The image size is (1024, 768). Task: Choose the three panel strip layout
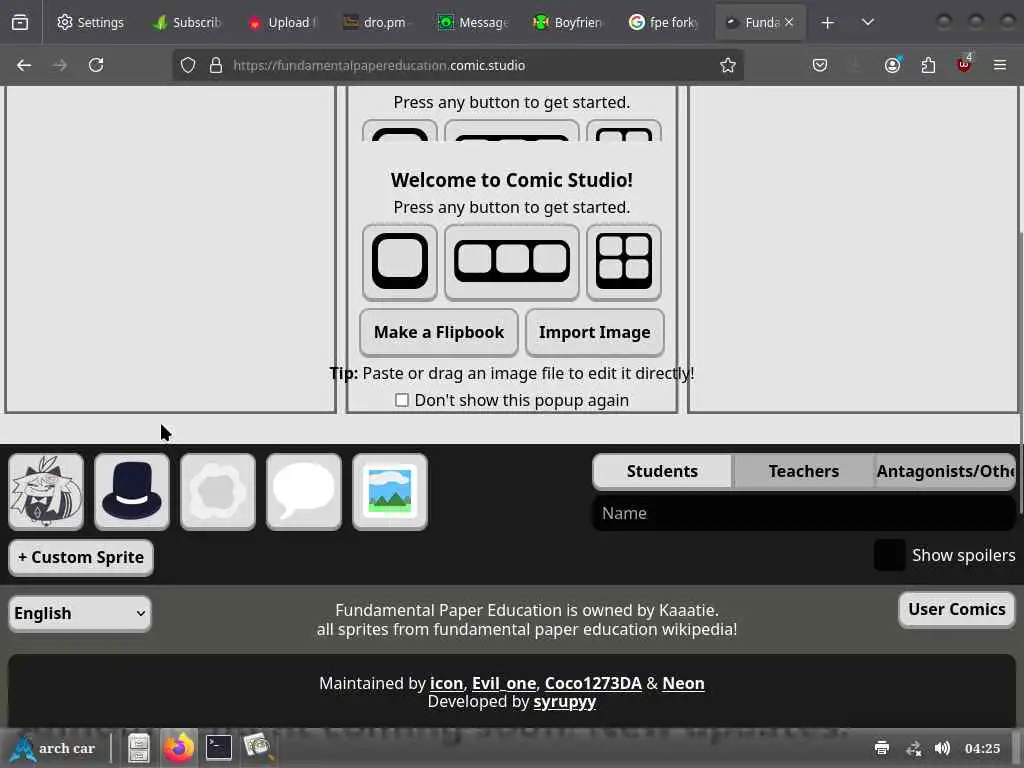tap(511, 262)
